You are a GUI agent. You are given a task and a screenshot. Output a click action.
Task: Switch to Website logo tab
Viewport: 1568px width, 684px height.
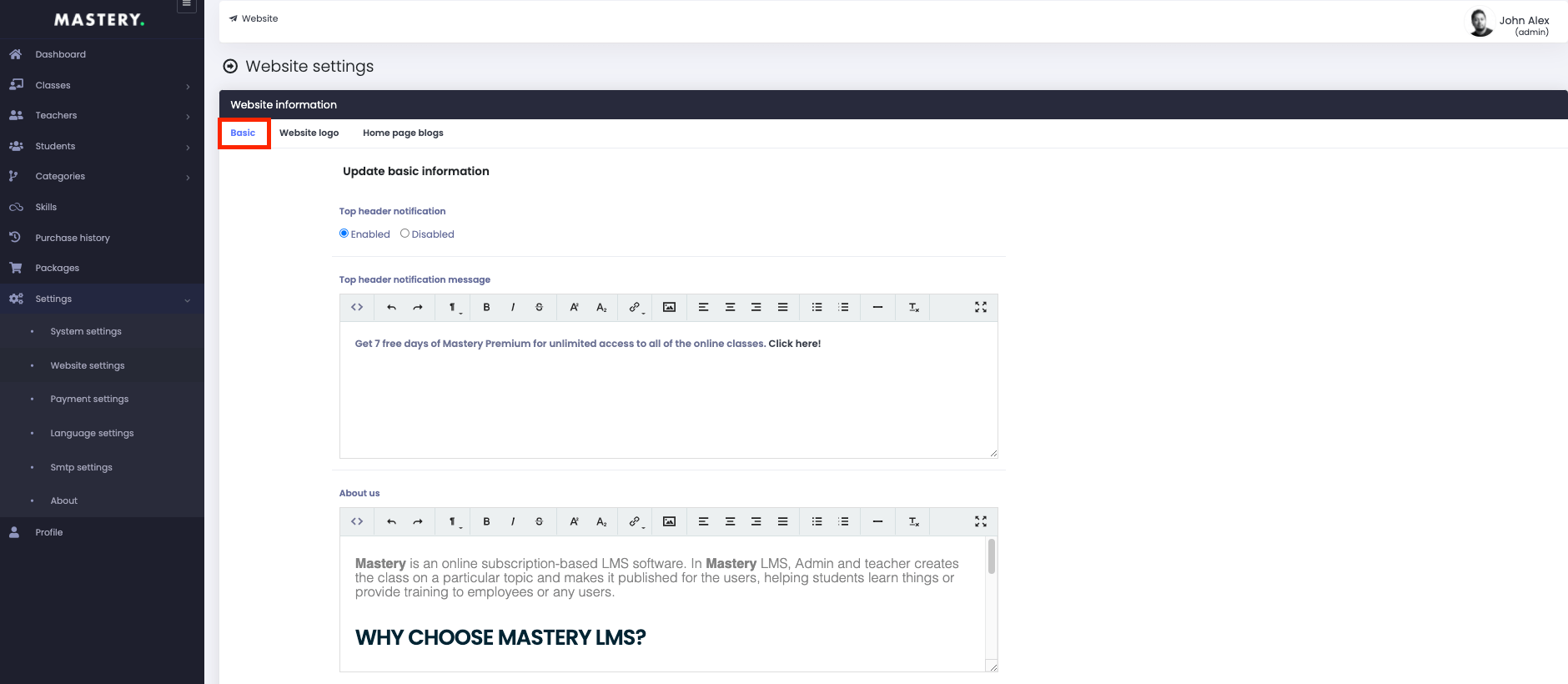[x=309, y=133]
